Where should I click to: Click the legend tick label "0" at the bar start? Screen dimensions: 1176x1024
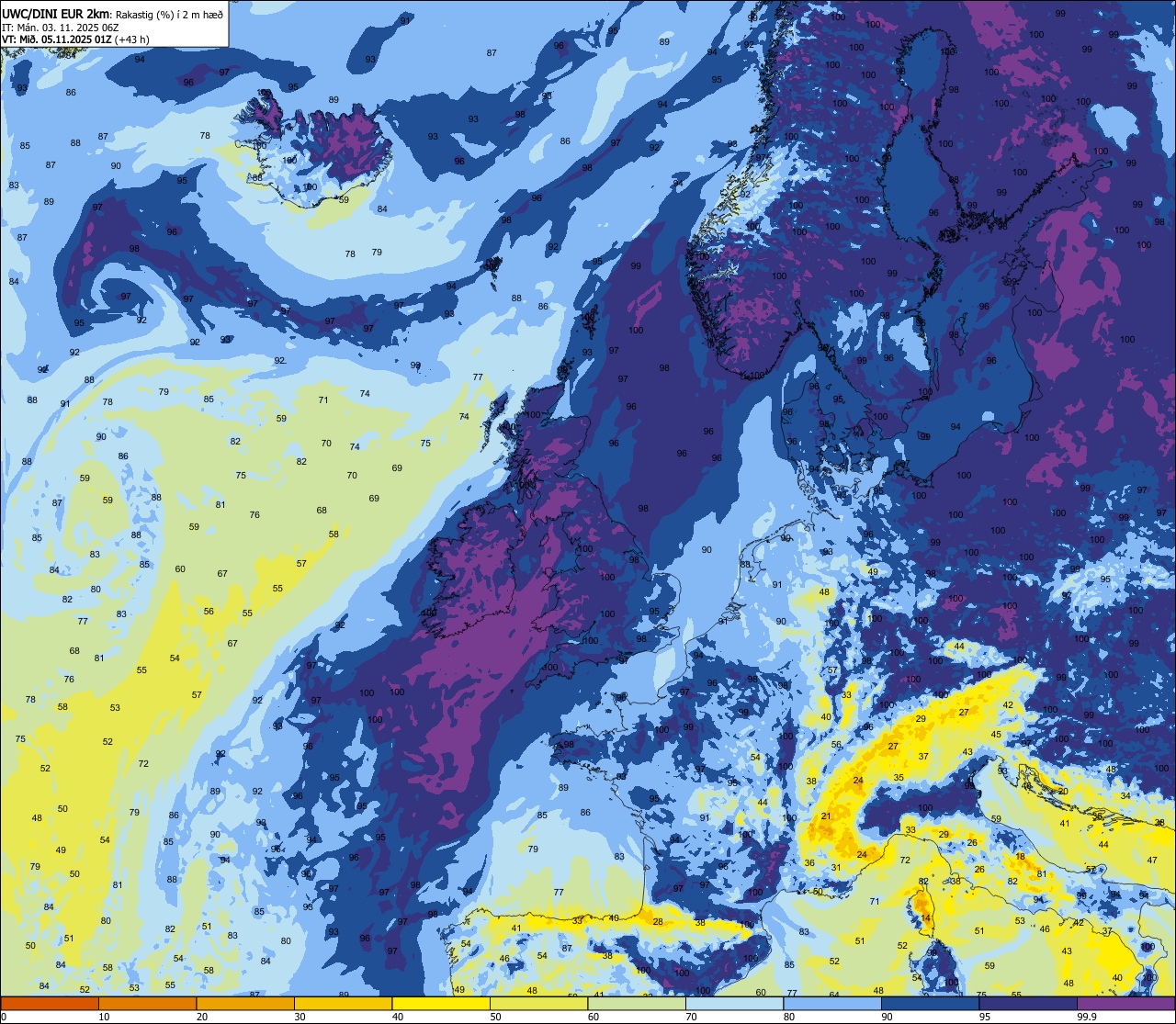click(4, 1017)
